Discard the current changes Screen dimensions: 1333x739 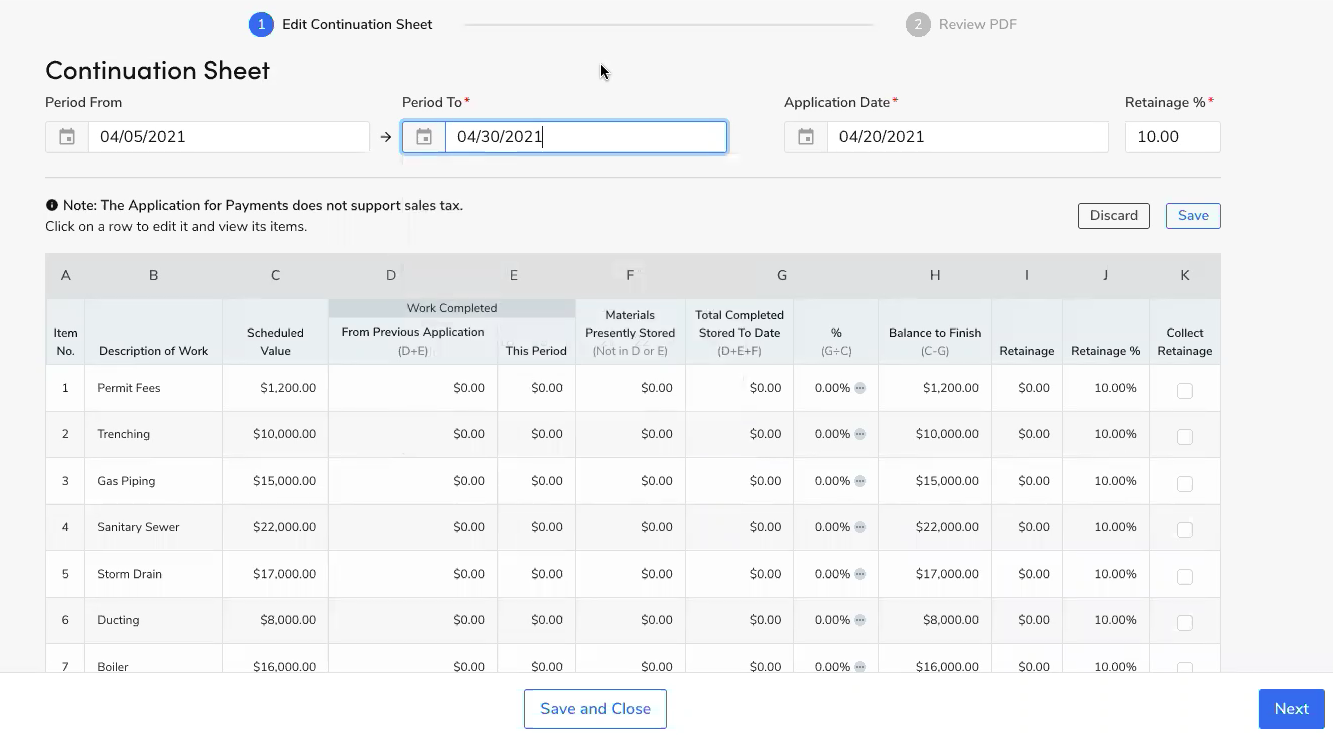(1113, 215)
